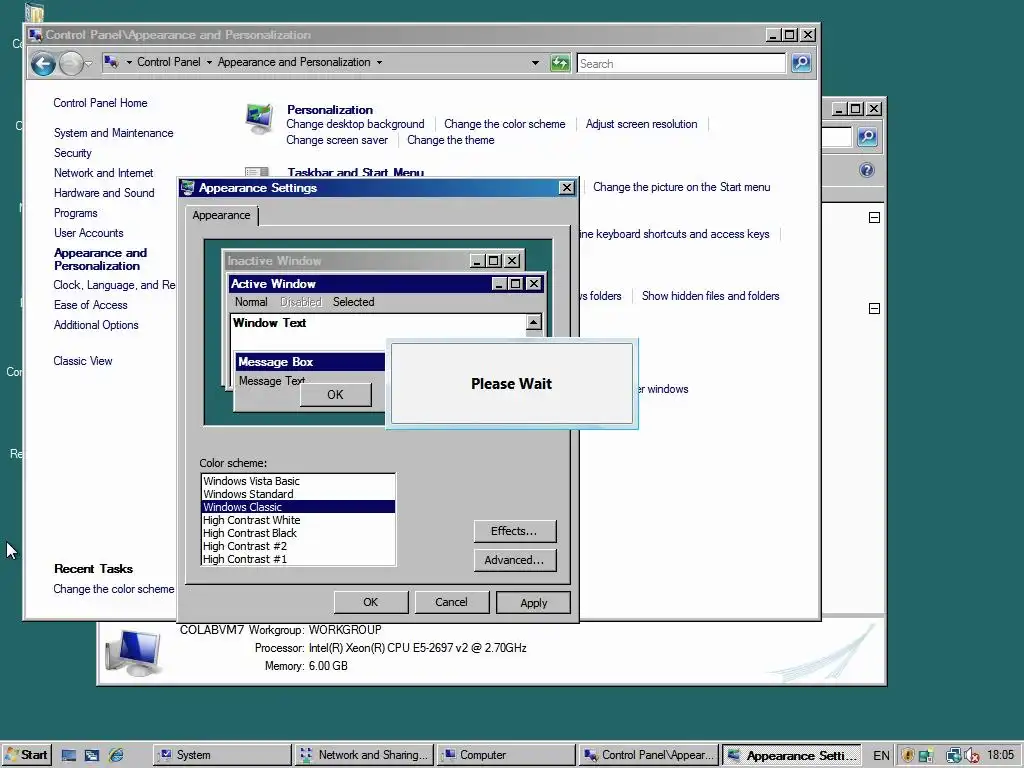Click the search magnifier in the background window
Image resolution: width=1024 pixels, height=768 pixels.
[x=867, y=136]
